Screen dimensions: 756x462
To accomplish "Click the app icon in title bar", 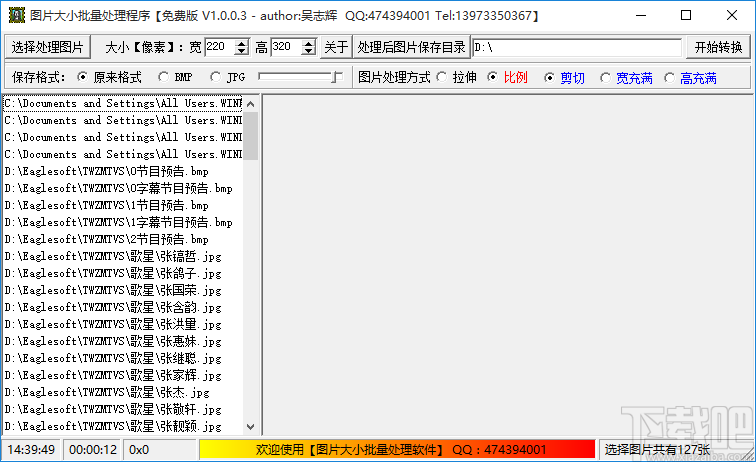I will tap(17, 15).
